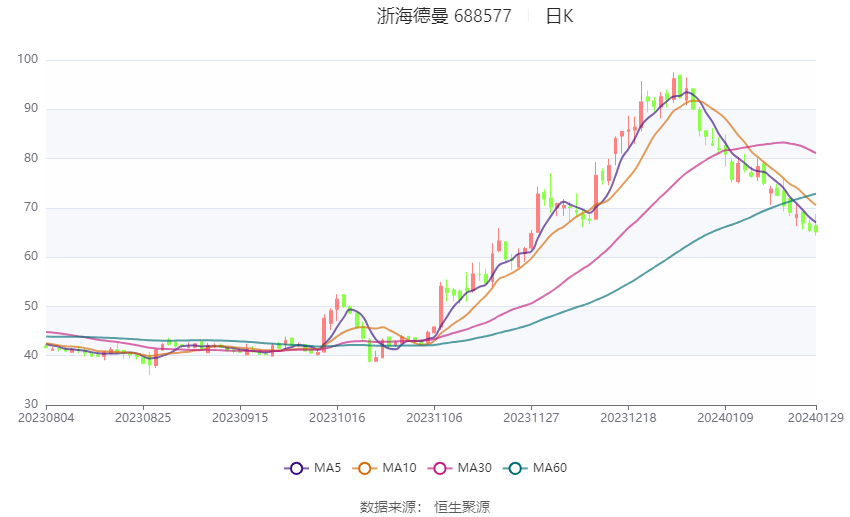Click the 20230915 x-axis date label

tap(240, 418)
